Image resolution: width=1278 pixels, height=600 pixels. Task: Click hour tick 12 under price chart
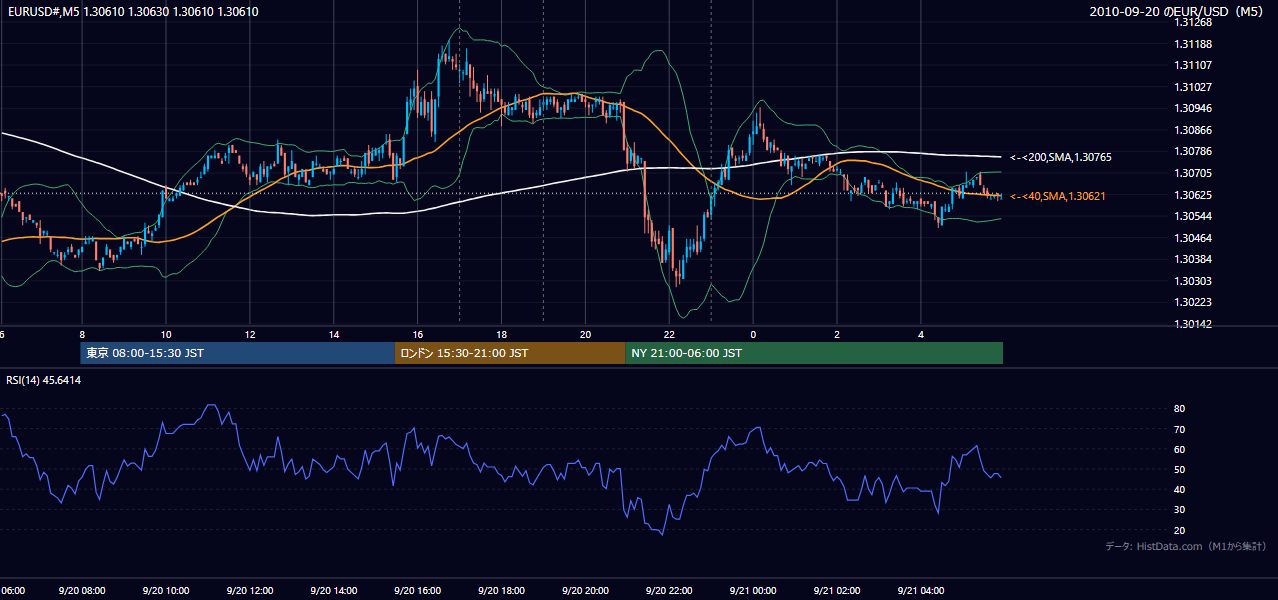(x=250, y=335)
